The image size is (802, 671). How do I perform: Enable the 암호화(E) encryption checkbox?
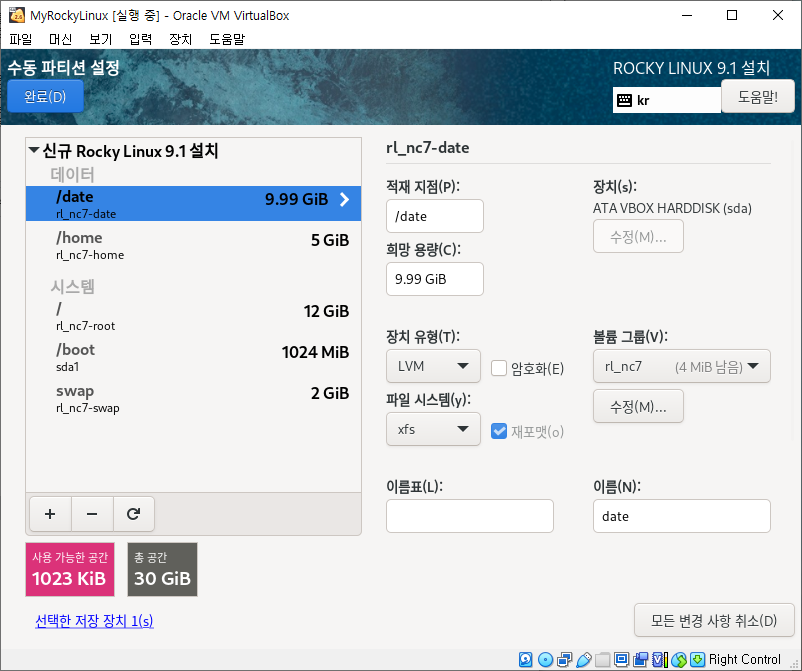pos(499,368)
